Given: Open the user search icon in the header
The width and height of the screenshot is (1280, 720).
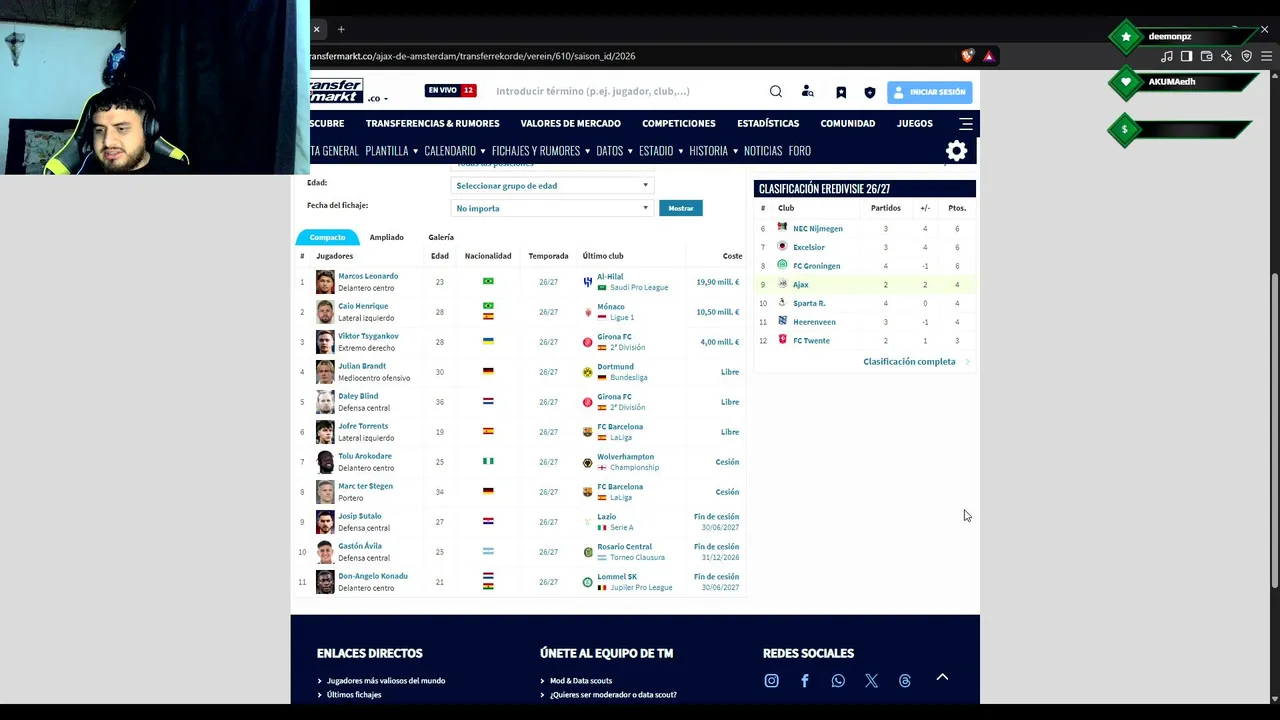Looking at the screenshot, I should 808,92.
